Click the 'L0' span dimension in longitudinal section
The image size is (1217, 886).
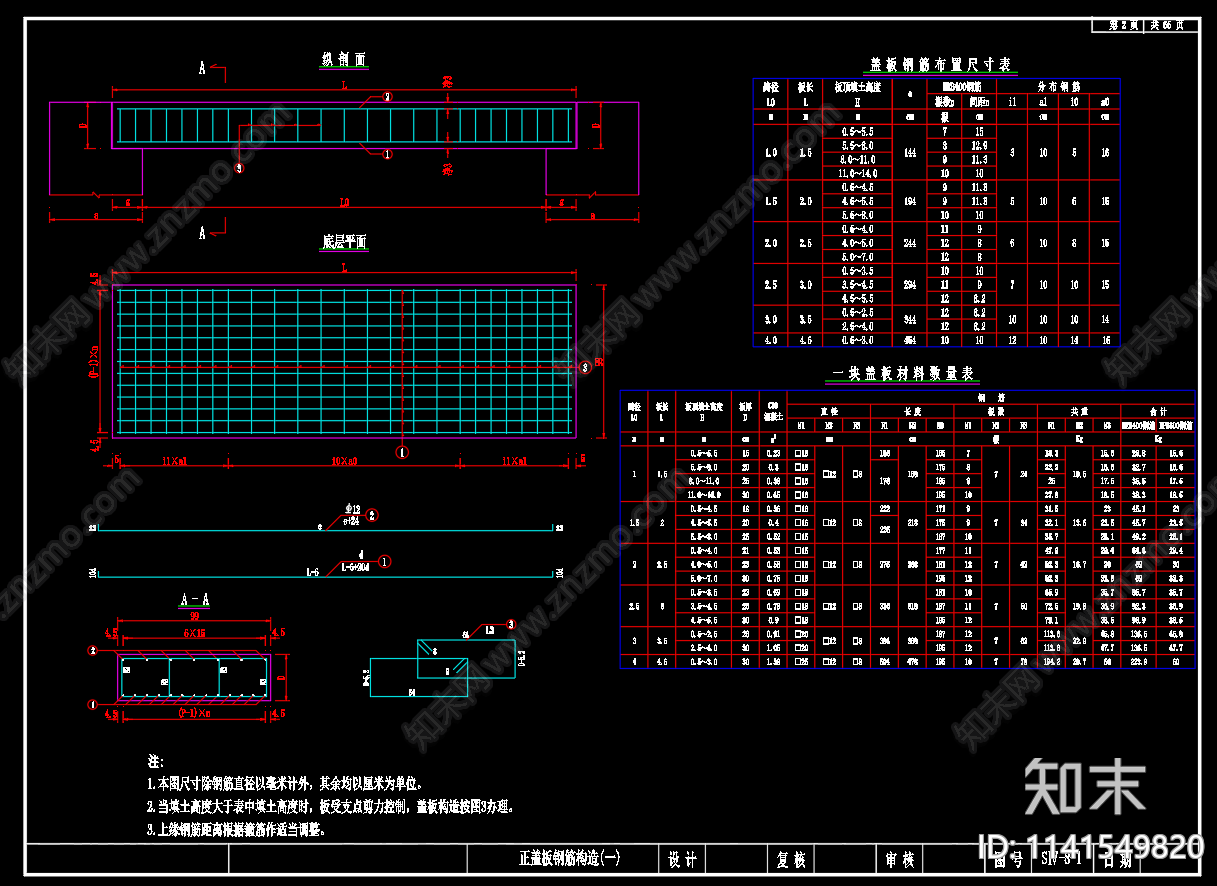tap(344, 203)
